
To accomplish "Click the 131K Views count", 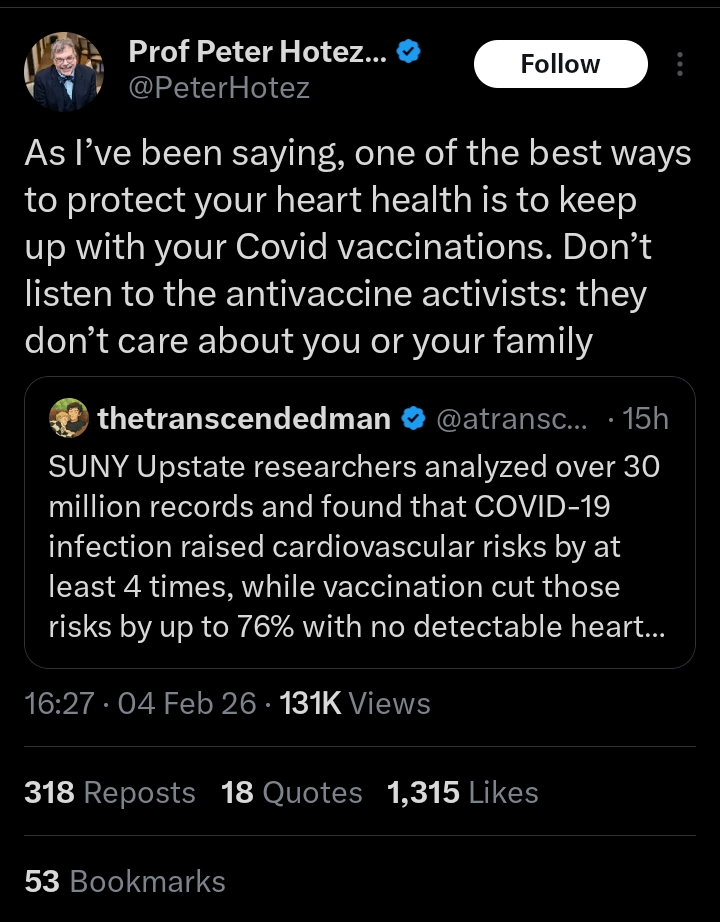I will point(355,703).
